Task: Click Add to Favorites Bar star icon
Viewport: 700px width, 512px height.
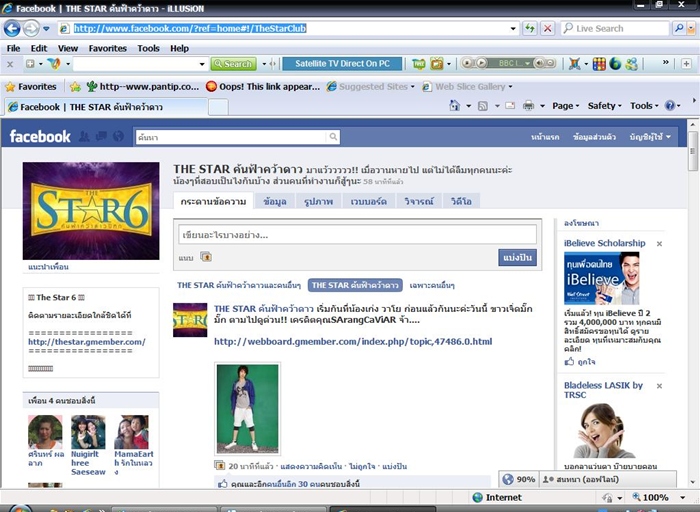Action: coord(75,87)
